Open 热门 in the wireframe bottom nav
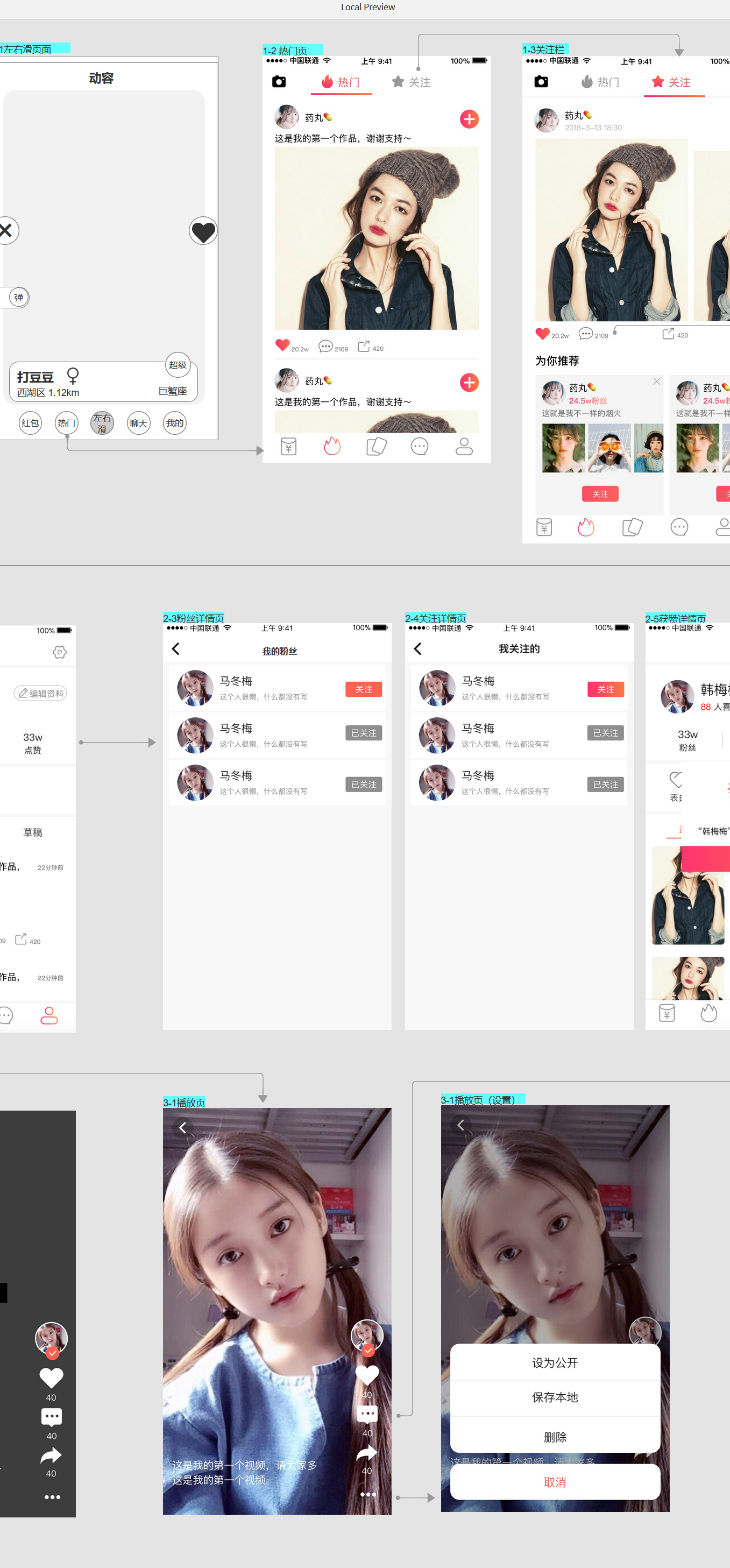The width and height of the screenshot is (730, 1568). tap(66, 423)
